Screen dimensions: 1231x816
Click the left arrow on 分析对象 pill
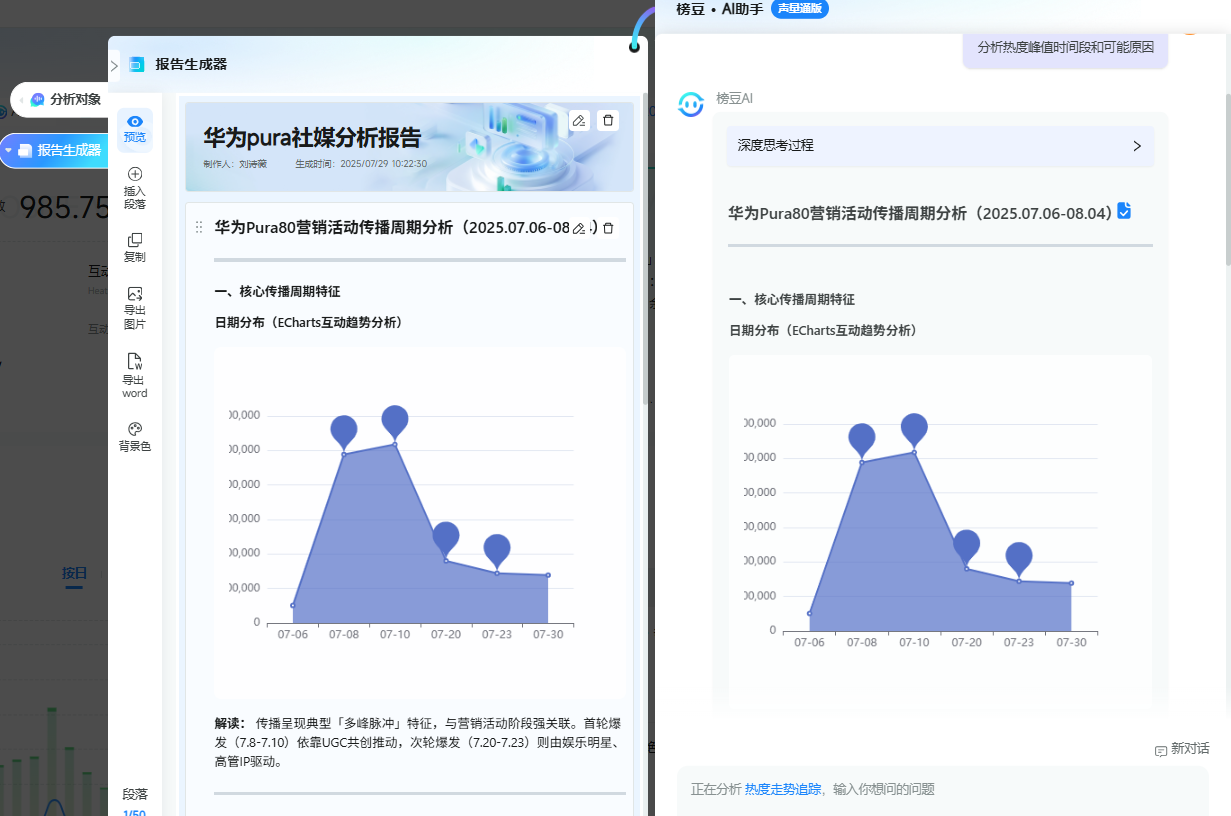[x=22, y=100]
